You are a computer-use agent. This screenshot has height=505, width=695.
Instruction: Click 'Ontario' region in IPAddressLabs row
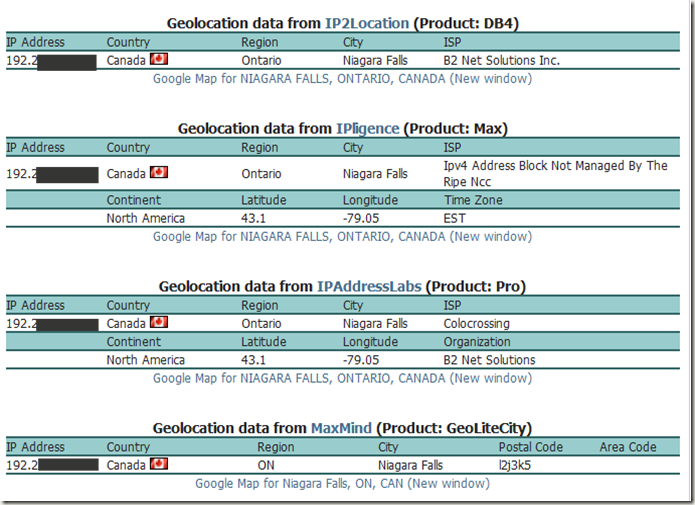[x=261, y=324]
